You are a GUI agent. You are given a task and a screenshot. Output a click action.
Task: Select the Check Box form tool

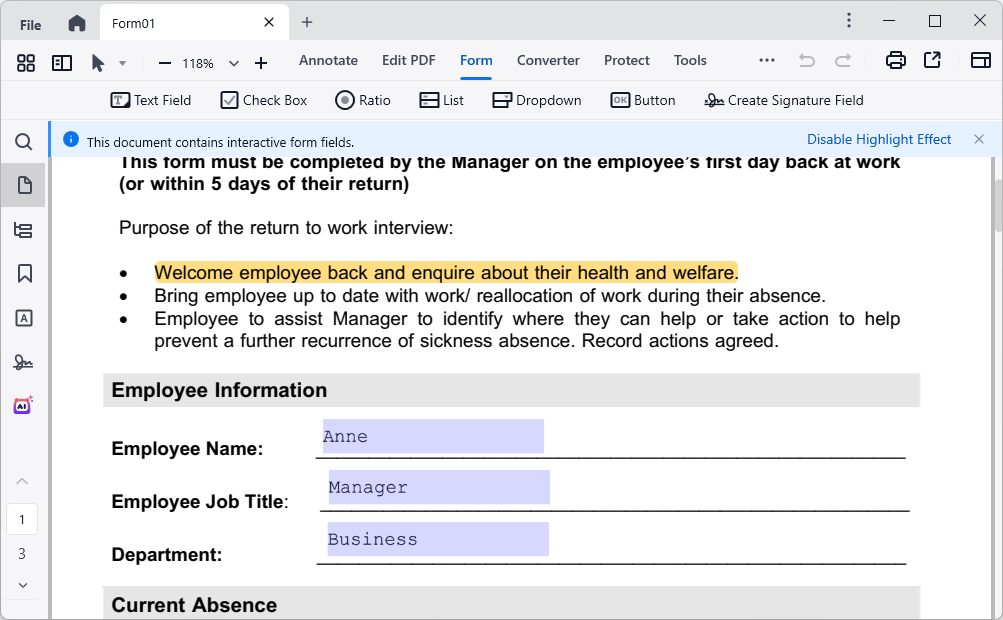263,100
